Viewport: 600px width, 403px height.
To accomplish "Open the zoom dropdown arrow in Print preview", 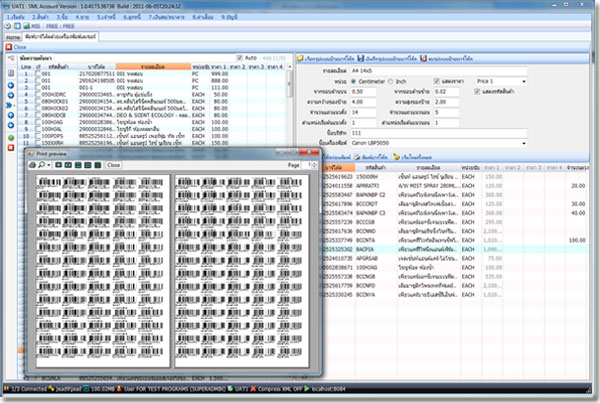I will (49, 165).
